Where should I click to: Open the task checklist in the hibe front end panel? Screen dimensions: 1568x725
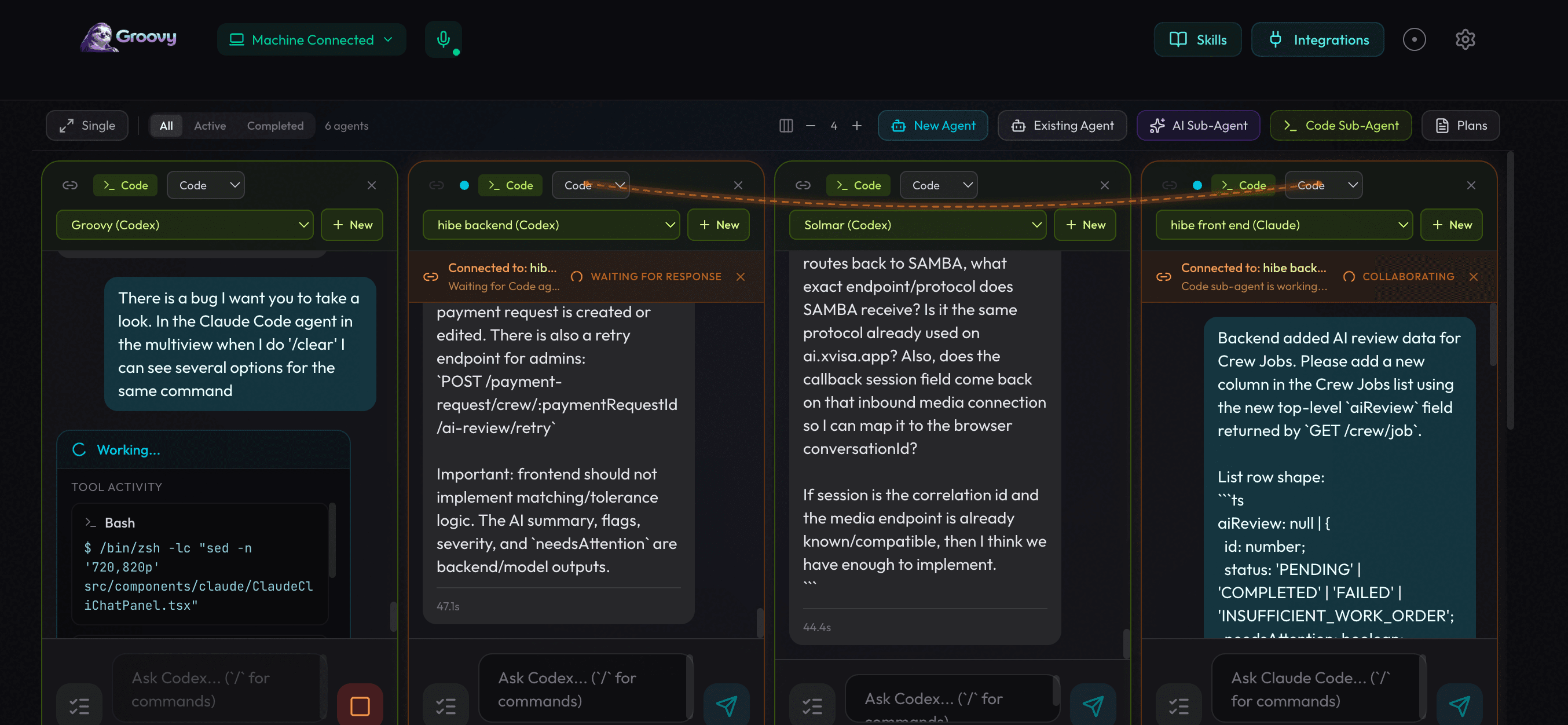click(1178, 705)
